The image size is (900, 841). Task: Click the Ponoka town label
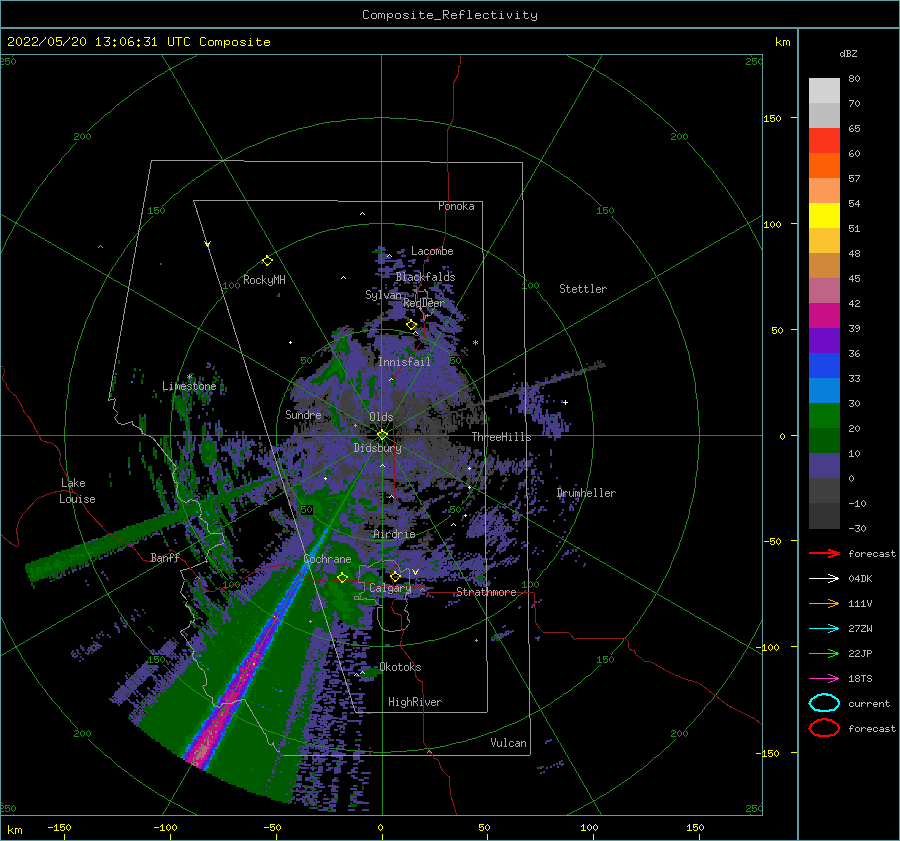(x=456, y=206)
